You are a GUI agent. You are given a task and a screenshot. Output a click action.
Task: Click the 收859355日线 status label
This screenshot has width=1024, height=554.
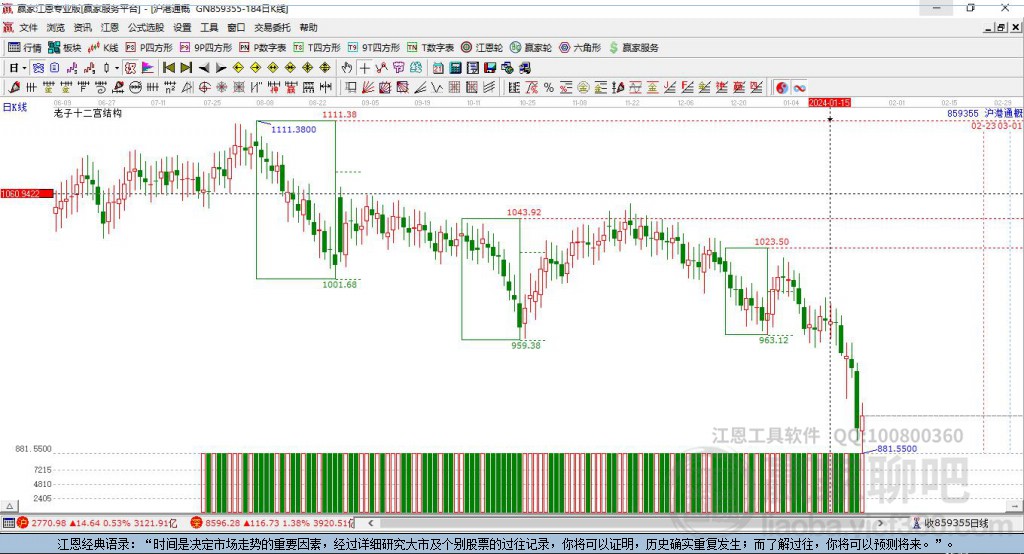pyautogui.click(x=955, y=523)
